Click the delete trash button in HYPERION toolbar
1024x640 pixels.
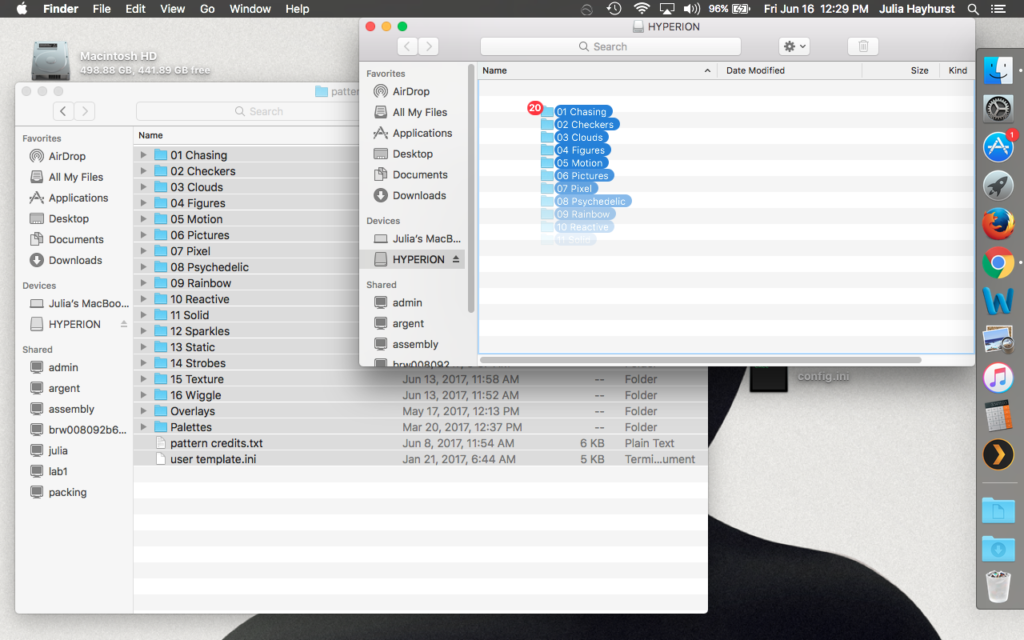click(x=863, y=46)
